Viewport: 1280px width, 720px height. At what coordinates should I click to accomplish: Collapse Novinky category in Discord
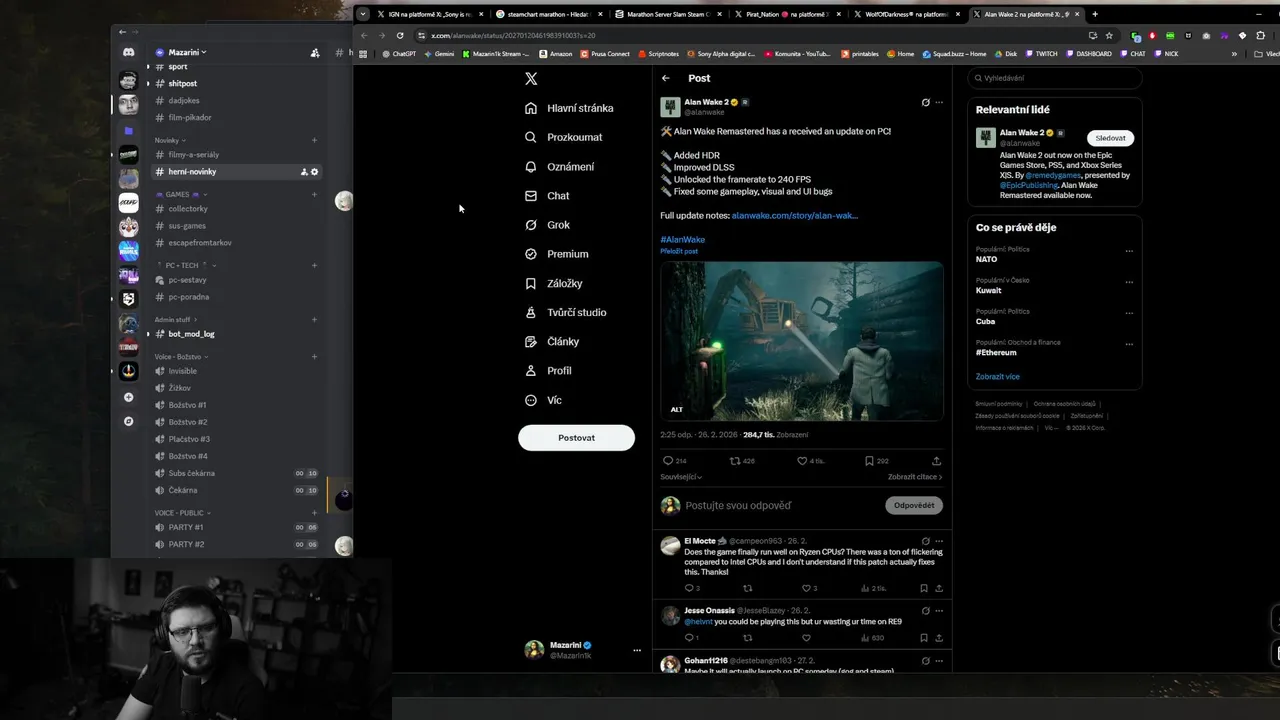(170, 140)
